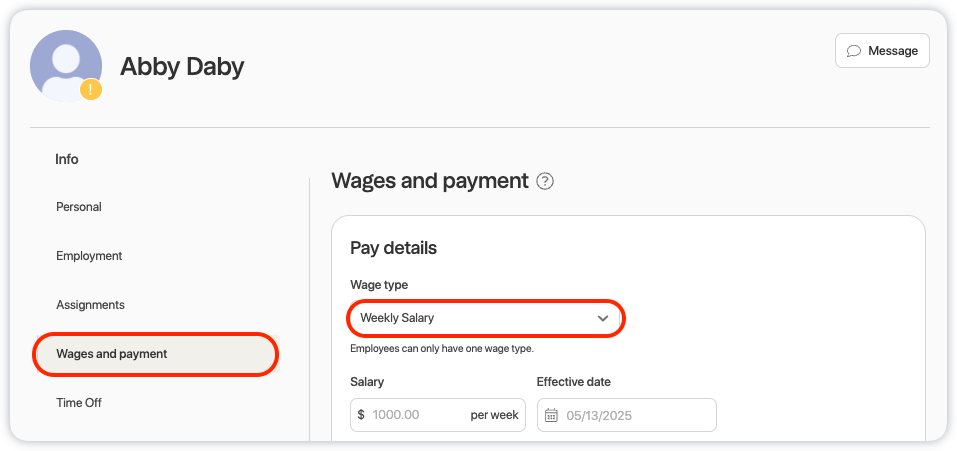Click the Abby Daby name heading
Screen dimensions: 957x451
[182, 67]
